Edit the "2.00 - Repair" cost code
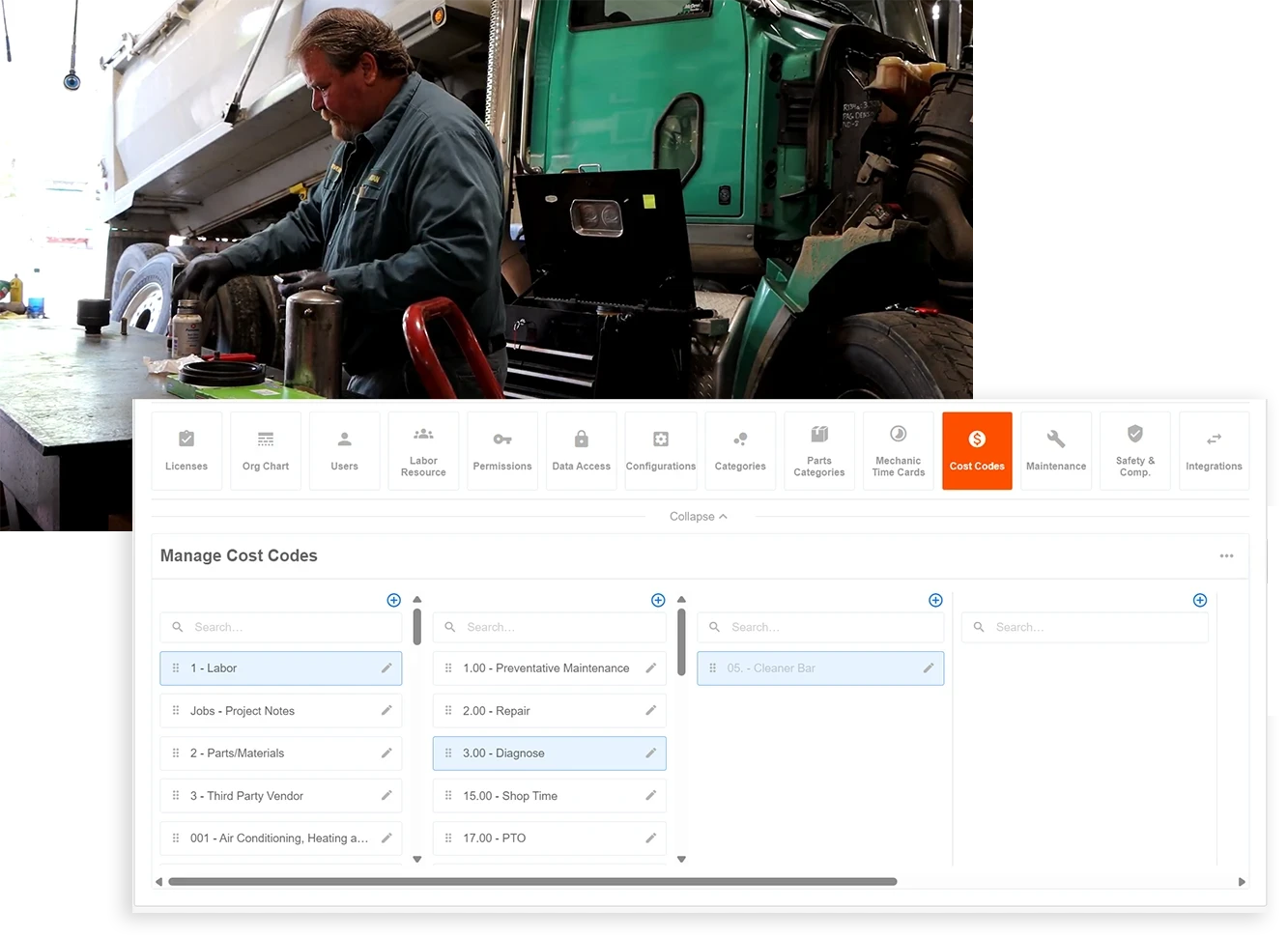 [651, 710]
